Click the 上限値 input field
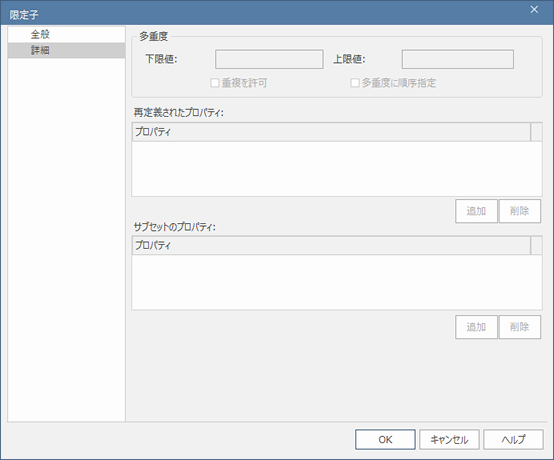Image resolution: width=554 pixels, height=460 pixels. tap(458, 59)
